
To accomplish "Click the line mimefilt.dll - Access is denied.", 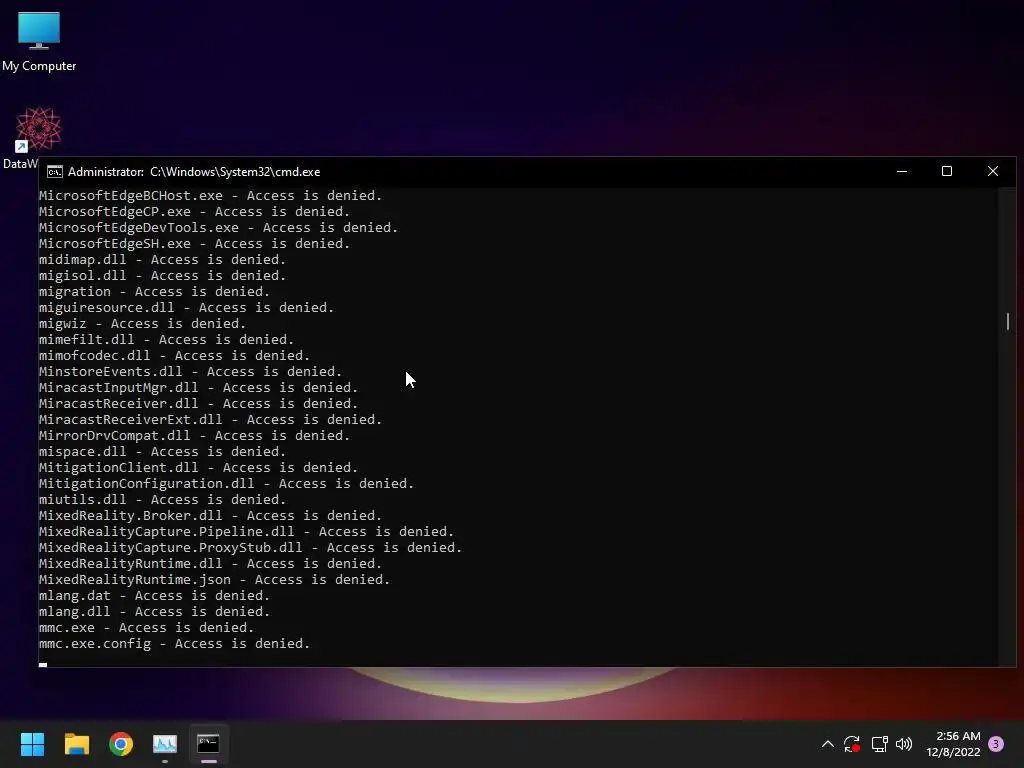I will [167, 340].
